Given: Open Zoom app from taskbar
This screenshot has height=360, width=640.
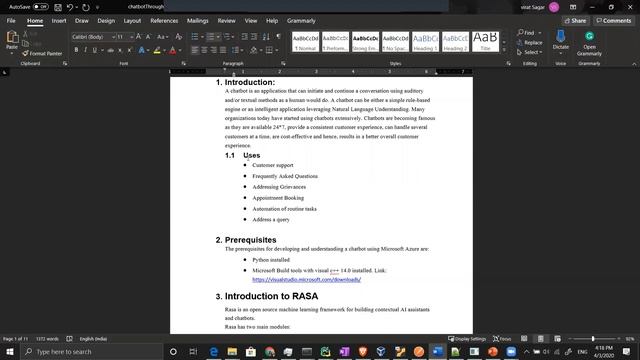Looking at the screenshot, I should coord(511,351).
